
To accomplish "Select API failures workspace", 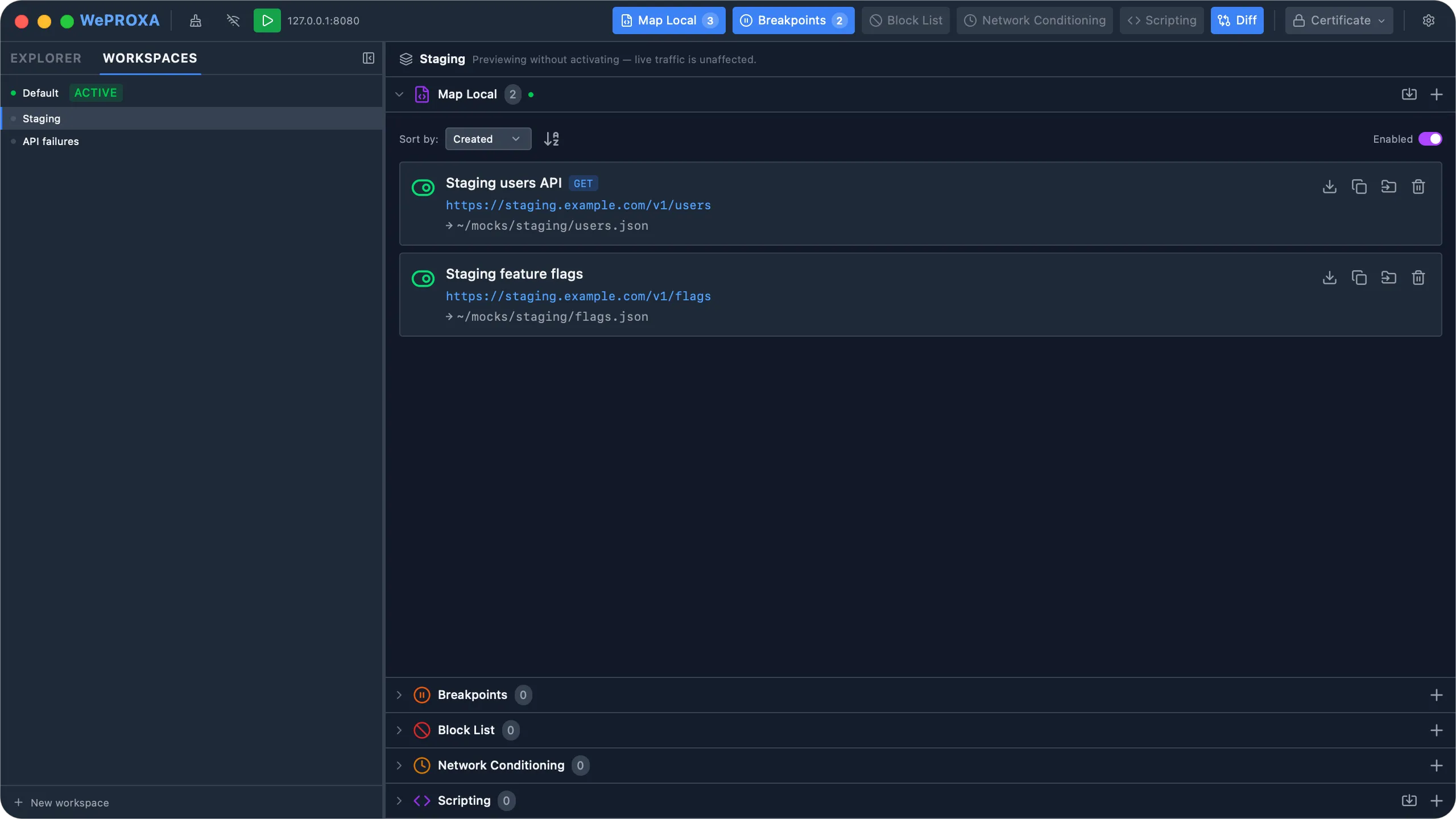I will coord(191,141).
